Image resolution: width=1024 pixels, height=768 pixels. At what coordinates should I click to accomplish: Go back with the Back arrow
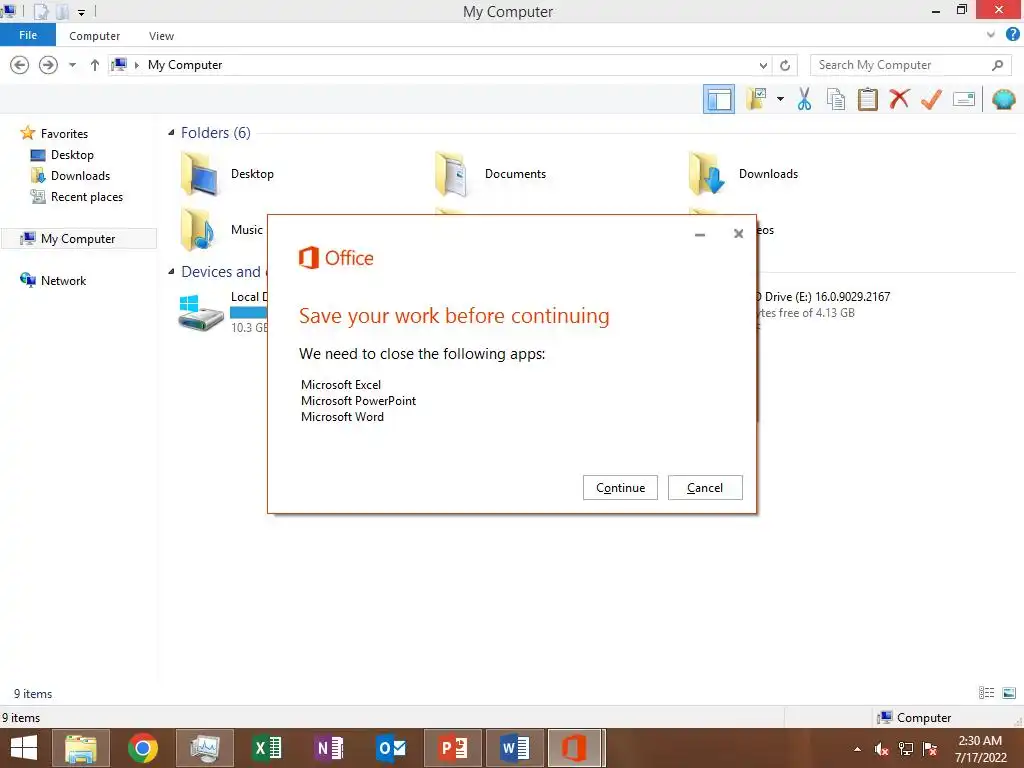tap(20, 65)
